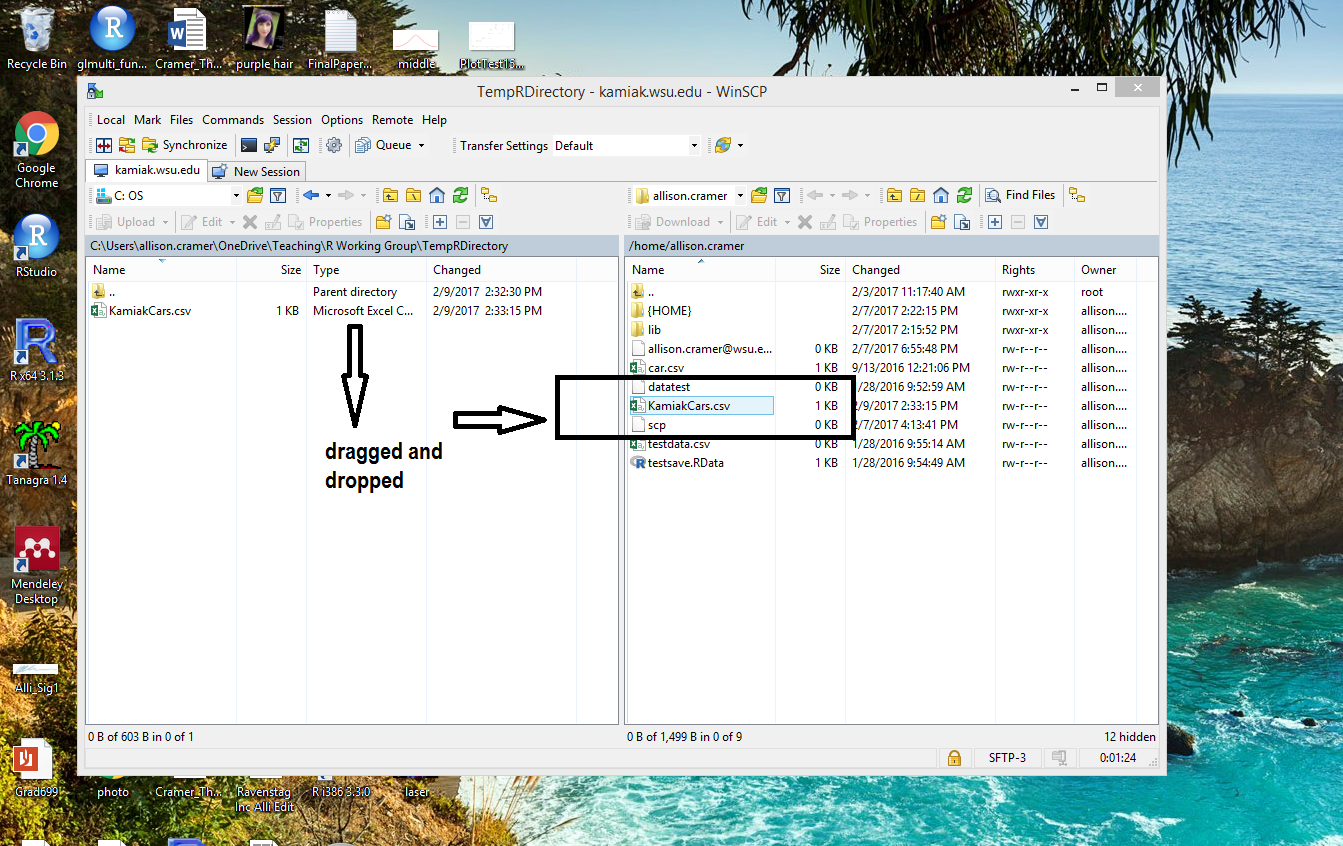Refresh the remote panel directory
Viewport: 1343px width, 846px height.
(964, 196)
